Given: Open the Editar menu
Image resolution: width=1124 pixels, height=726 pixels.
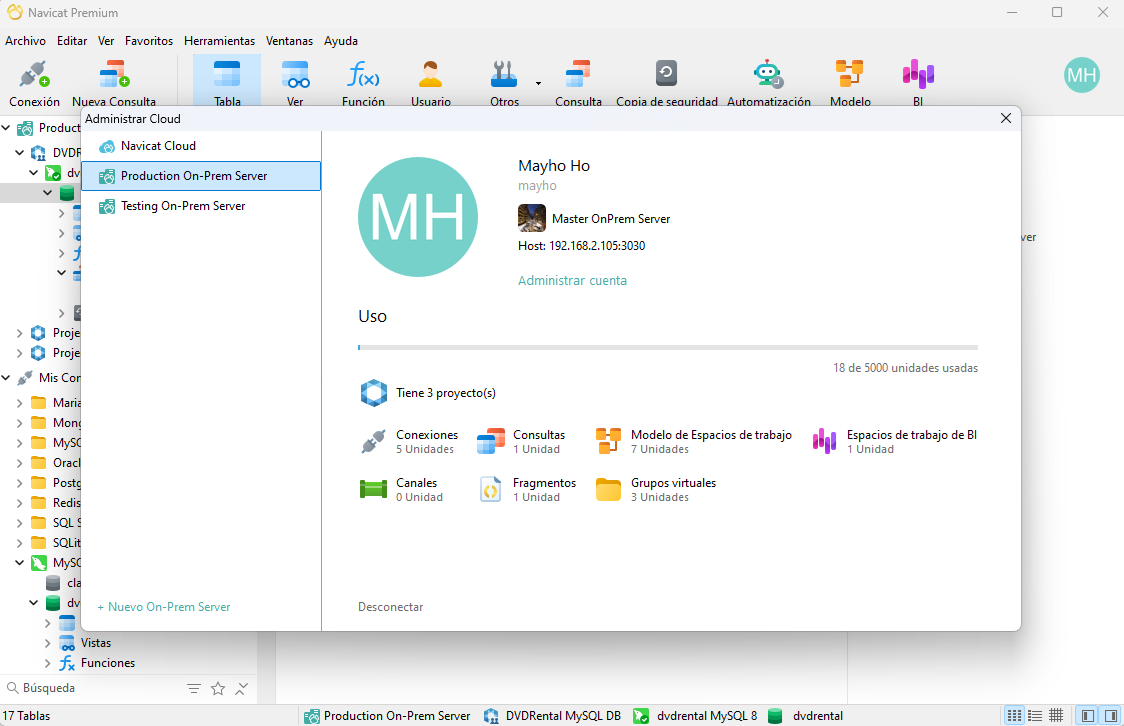Looking at the screenshot, I should pos(72,41).
